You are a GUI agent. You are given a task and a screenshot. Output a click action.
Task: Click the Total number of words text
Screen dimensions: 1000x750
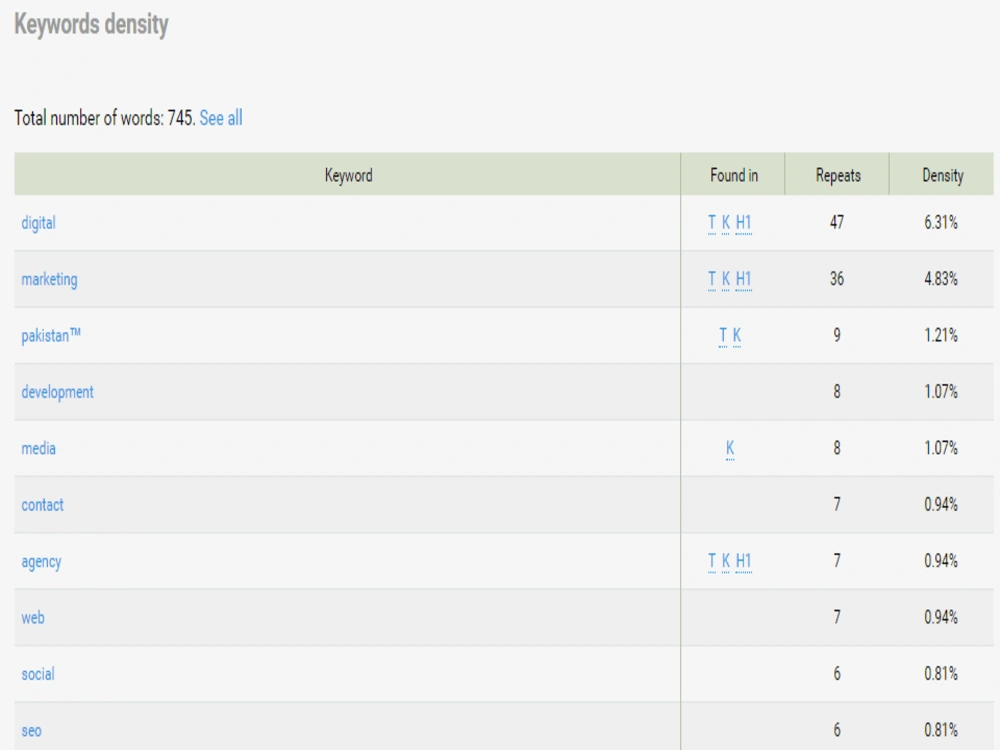pos(105,118)
